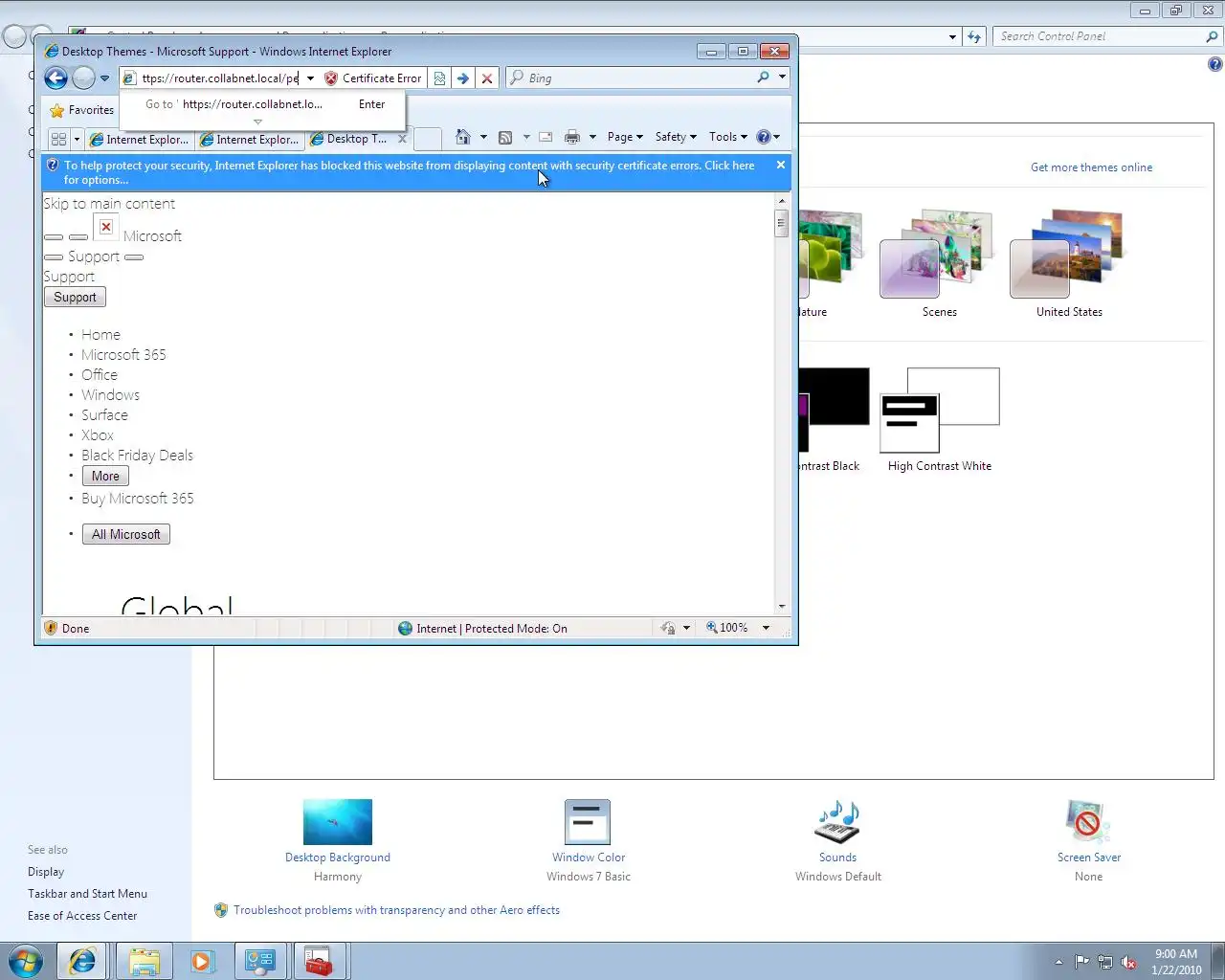Viewport: 1225px width, 980px height.
Task: Switch to the second Internet Explorer tab
Action: tap(250, 140)
